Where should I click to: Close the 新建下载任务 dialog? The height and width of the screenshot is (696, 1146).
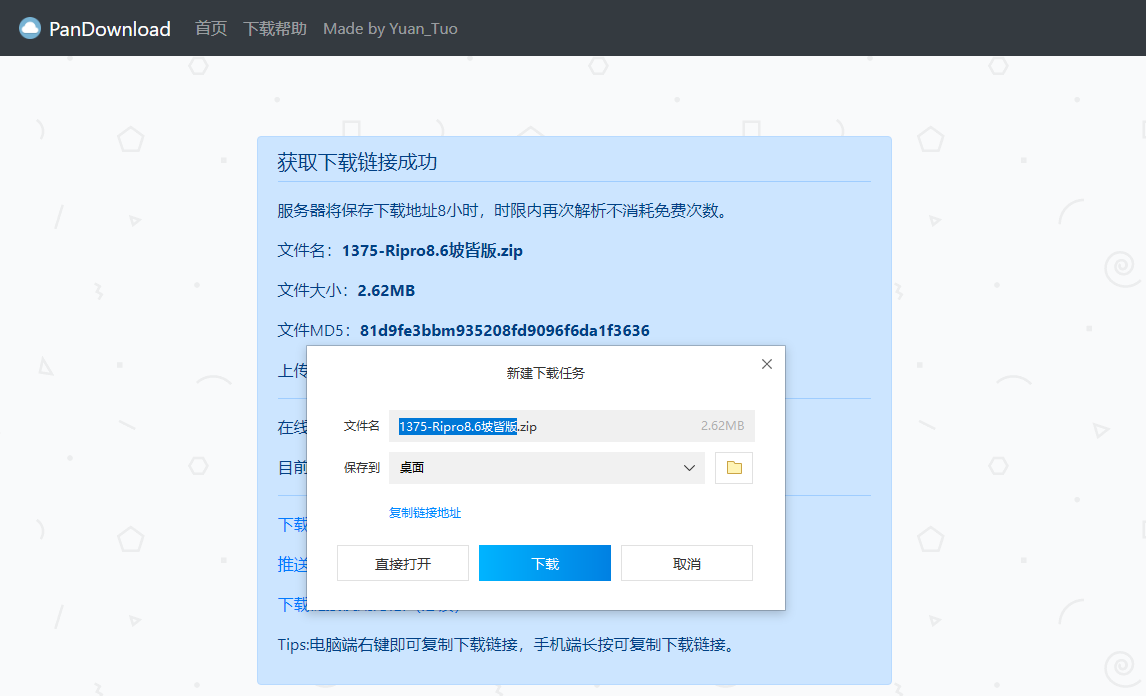[x=767, y=364]
